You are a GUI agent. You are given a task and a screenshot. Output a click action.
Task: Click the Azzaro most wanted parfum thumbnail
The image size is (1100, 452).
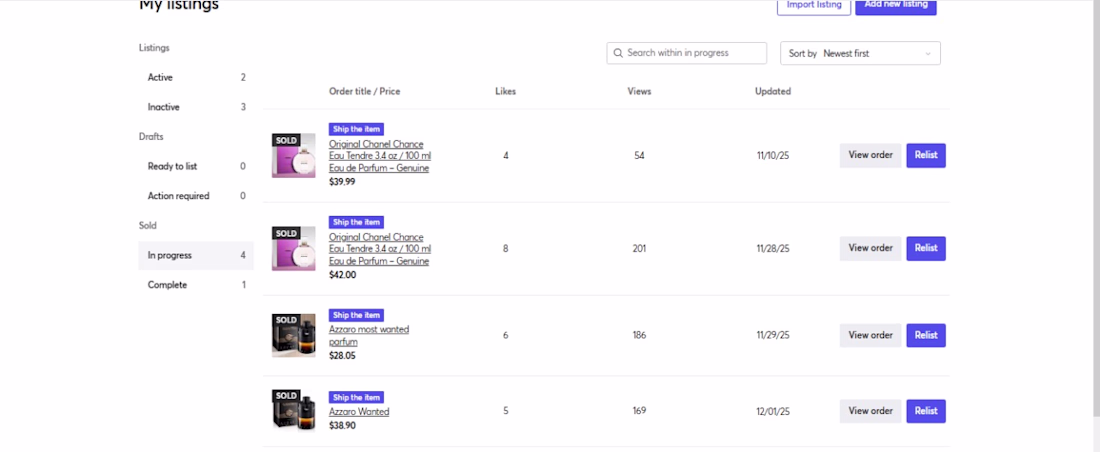[x=293, y=335]
